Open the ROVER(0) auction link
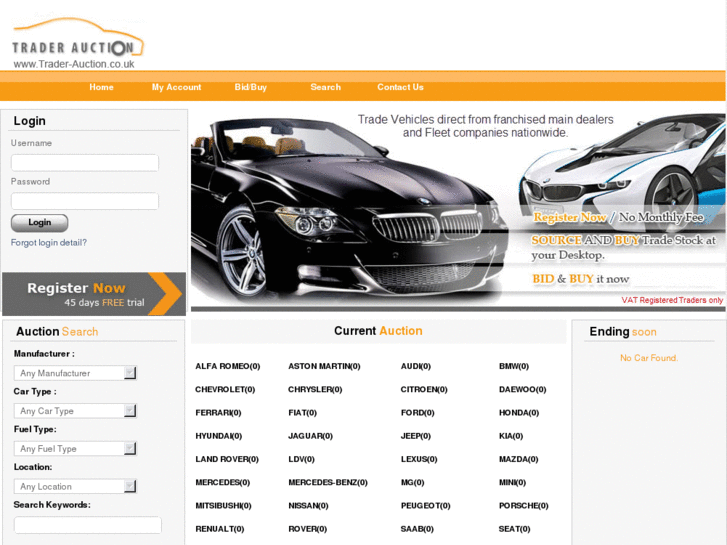Screen dimensions: 727x545 307,529
